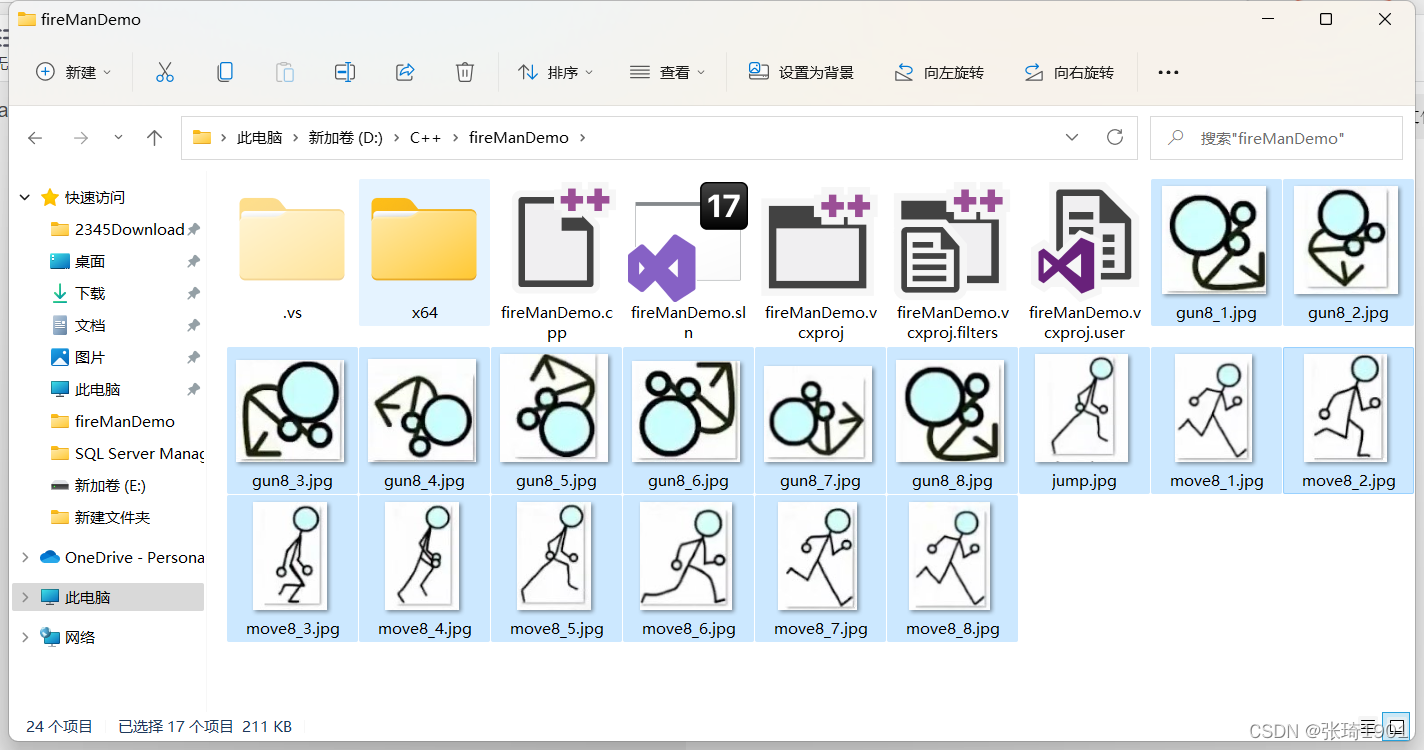This screenshot has height=750, width=1424.
Task: Select the fireManDemo.cpp file icon
Action: pos(557,239)
